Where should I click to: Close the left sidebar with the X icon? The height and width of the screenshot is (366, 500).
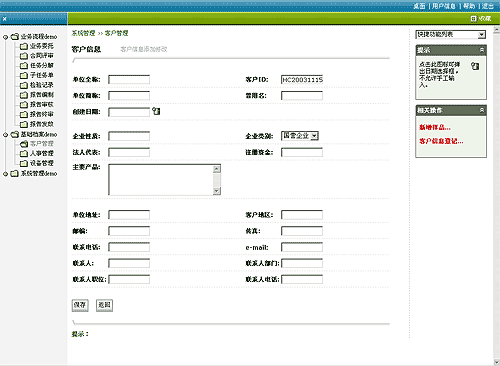point(5,19)
